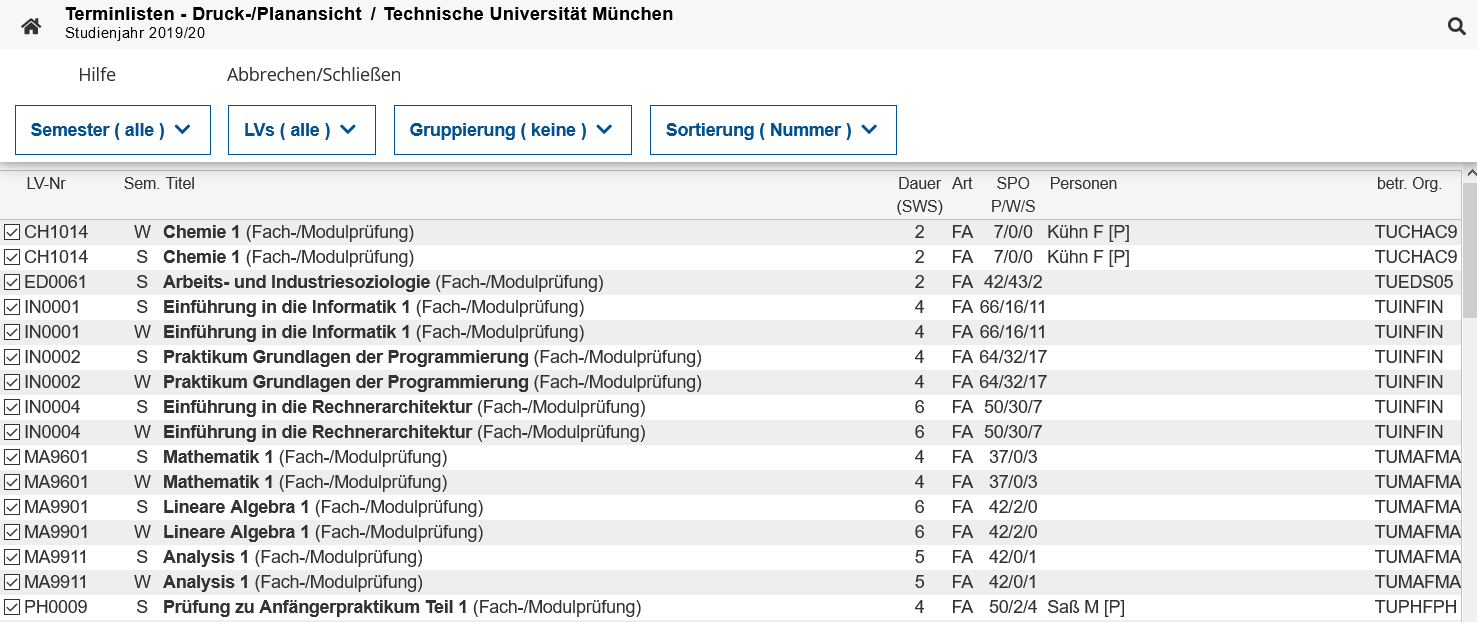Uncheck IN0004 summer semester row checkbox
This screenshot has width=1477, height=622.
12,407
